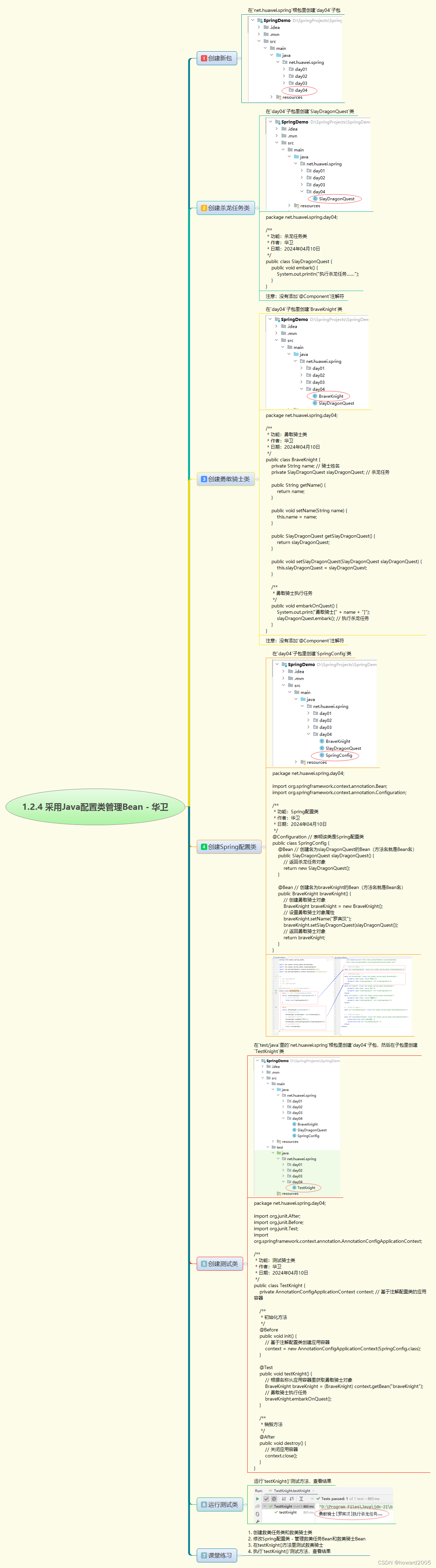Click the 'public class BraveKnight {' code line
The width and height of the screenshot is (436, 1568).
tap(293, 460)
